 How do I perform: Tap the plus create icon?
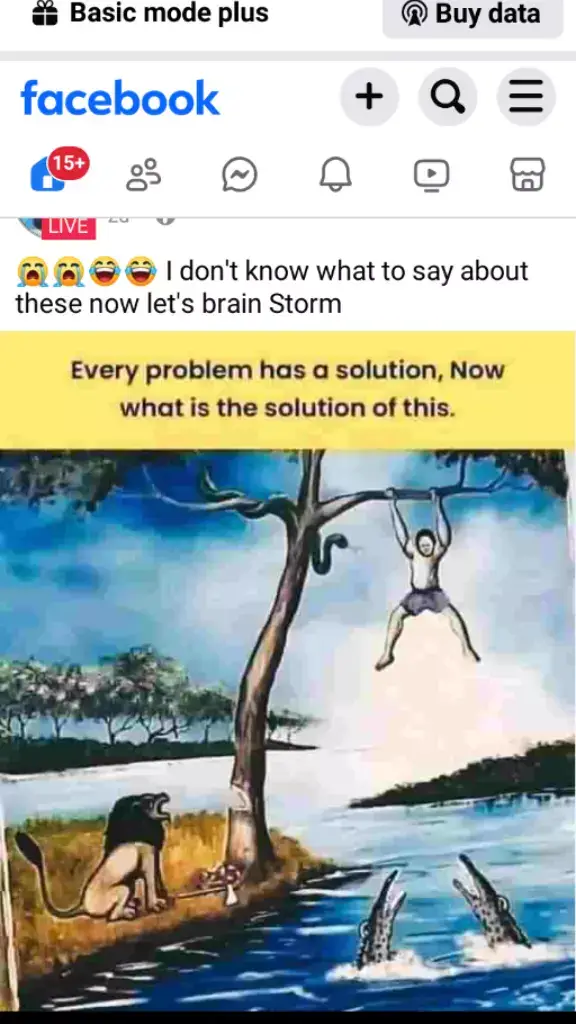[x=369, y=97]
